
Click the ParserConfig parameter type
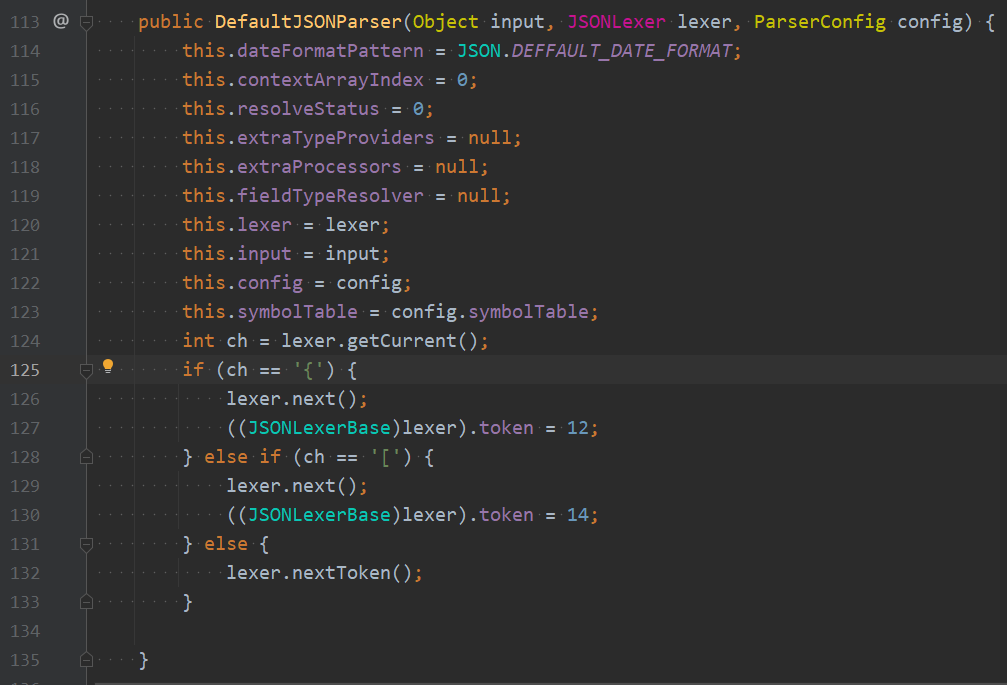tap(820, 22)
